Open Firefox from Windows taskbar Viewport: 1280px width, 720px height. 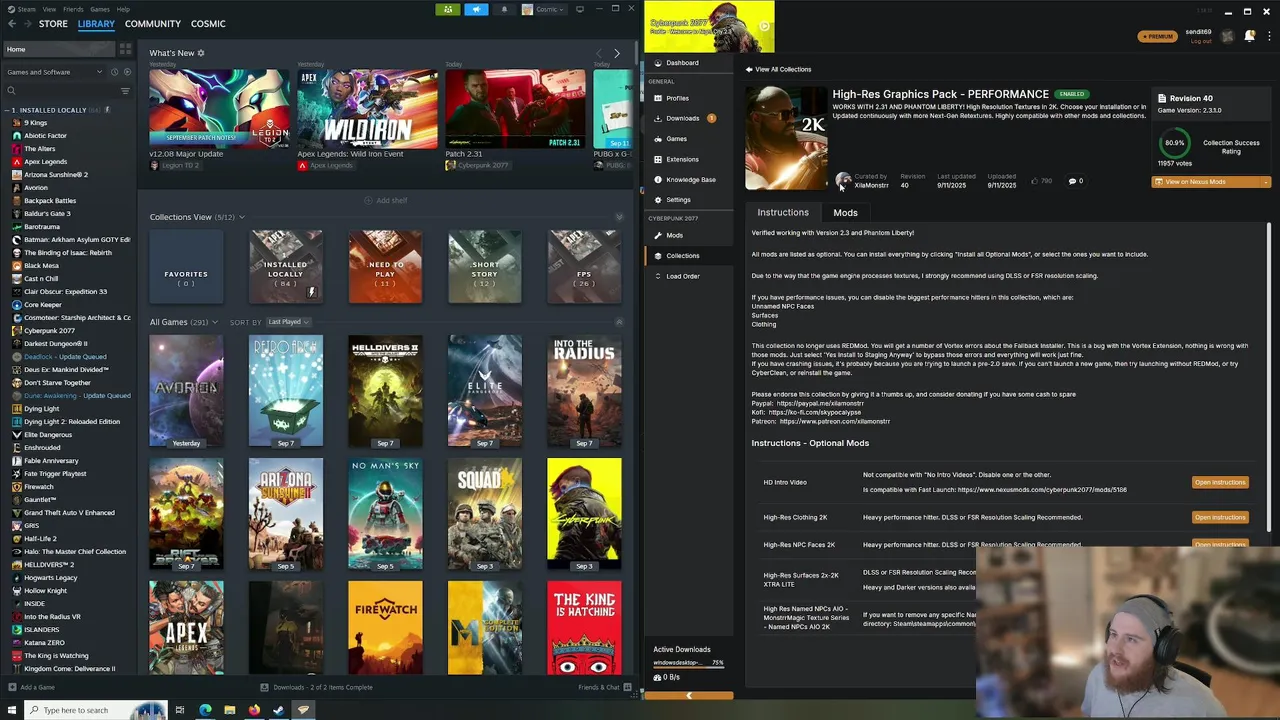[254, 710]
